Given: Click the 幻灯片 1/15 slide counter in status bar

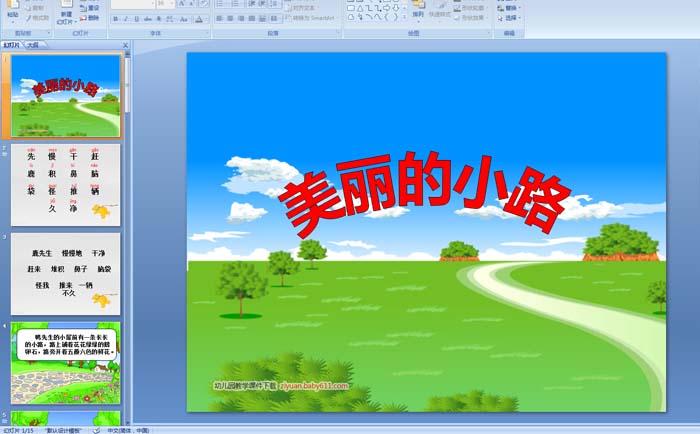Looking at the screenshot, I should pyautogui.click(x=19, y=430).
